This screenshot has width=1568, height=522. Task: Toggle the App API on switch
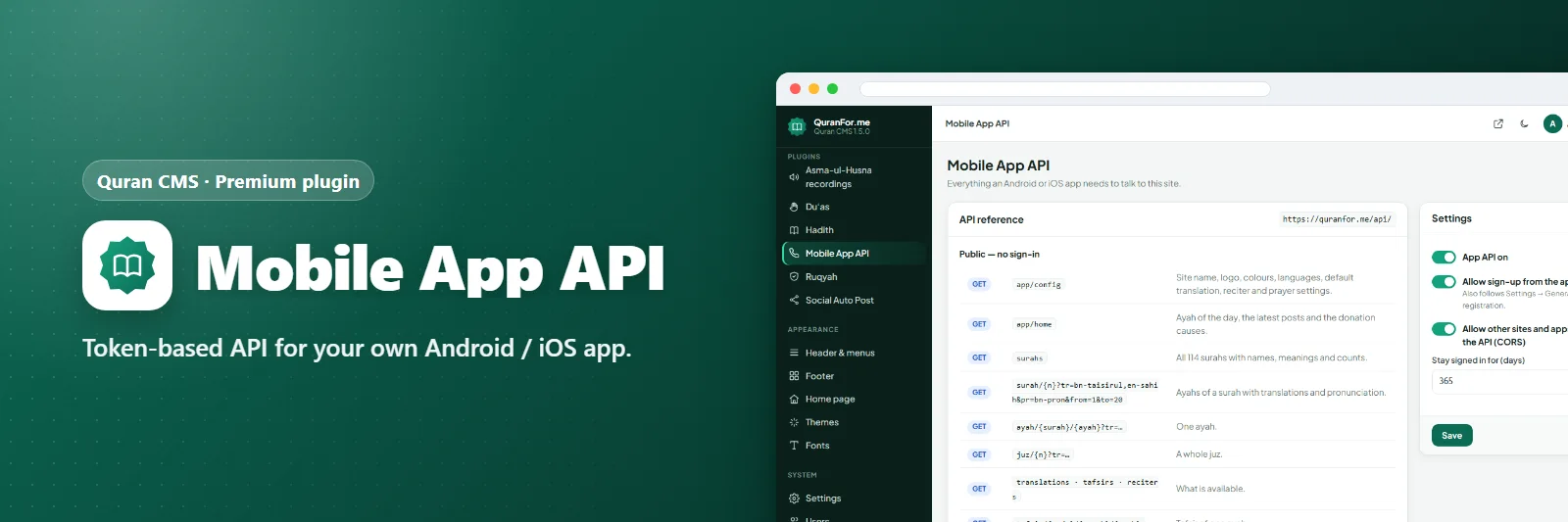tap(1444, 258)
